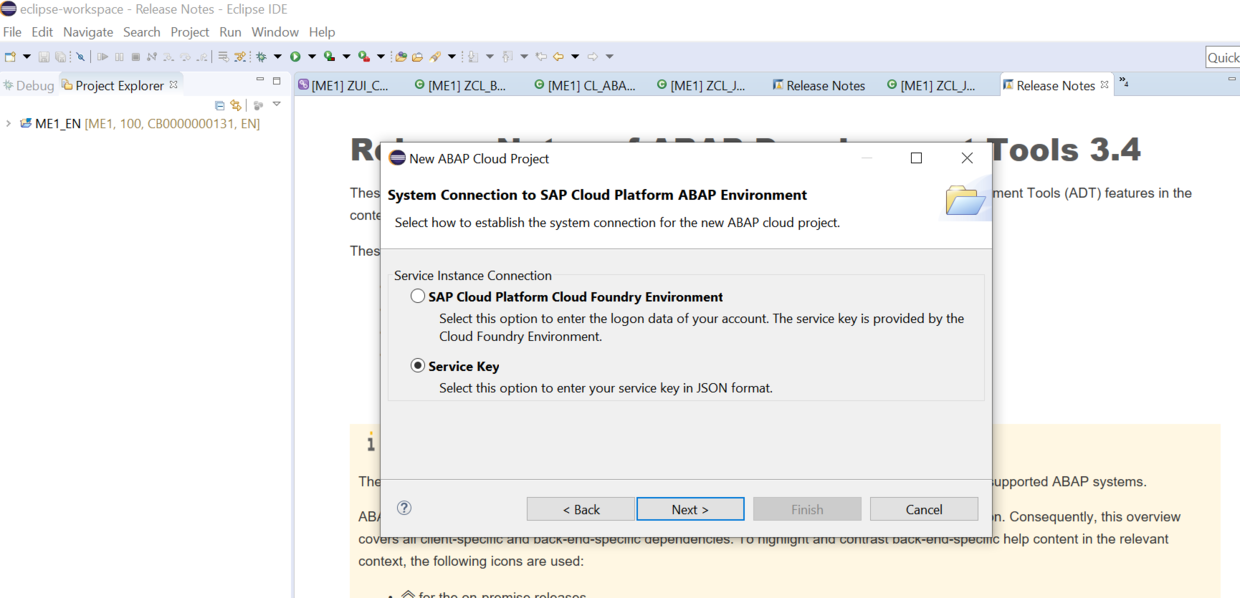Click the back navigation yellow arrow icon
This screenshot has height=598, width=1240.
click(559, 57)
